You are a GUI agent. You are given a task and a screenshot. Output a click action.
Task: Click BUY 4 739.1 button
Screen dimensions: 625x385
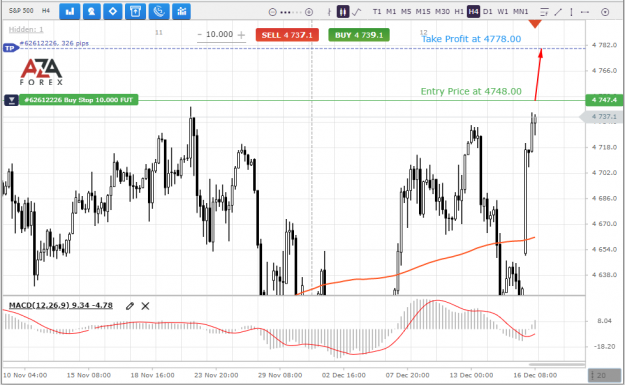tap(359, 35)
